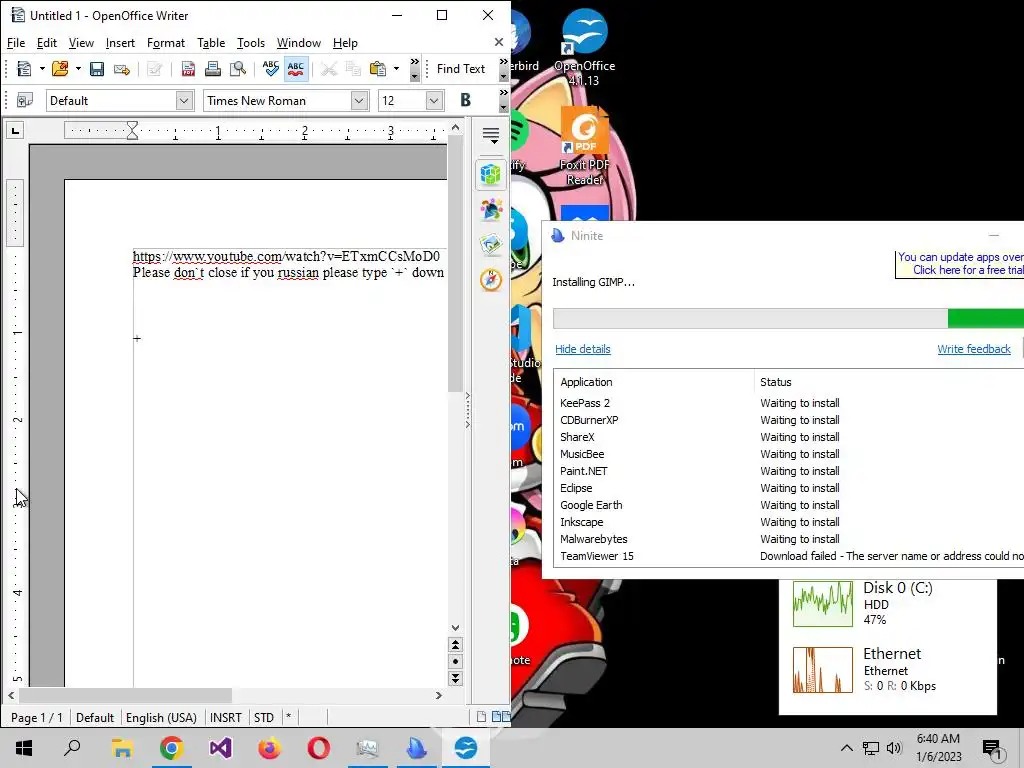The width and height of the screenshot is (1024, 768).
Task: Toggle AutoSpellcheck icon
Action: [296, 69]
